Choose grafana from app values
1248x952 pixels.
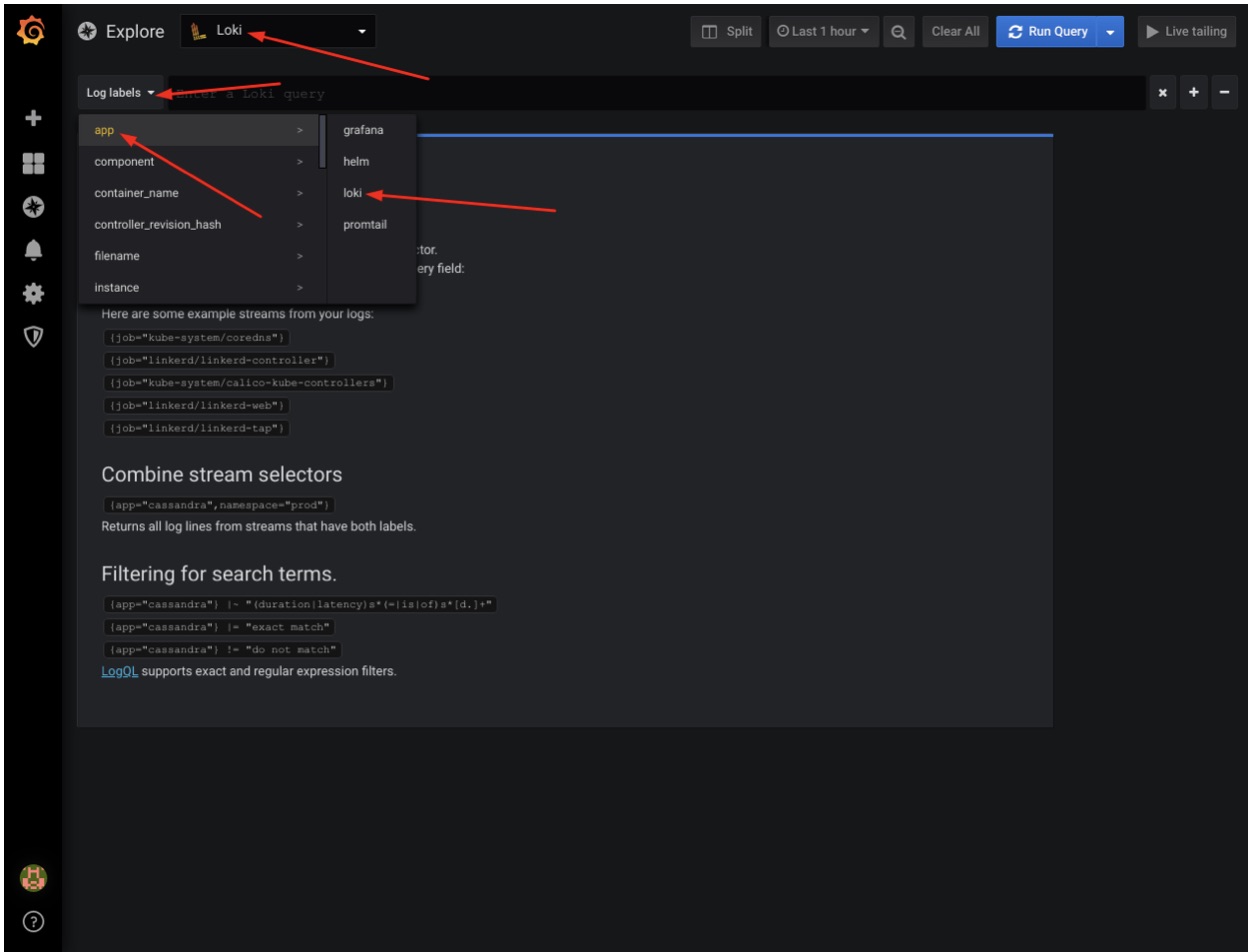(371, 130)
